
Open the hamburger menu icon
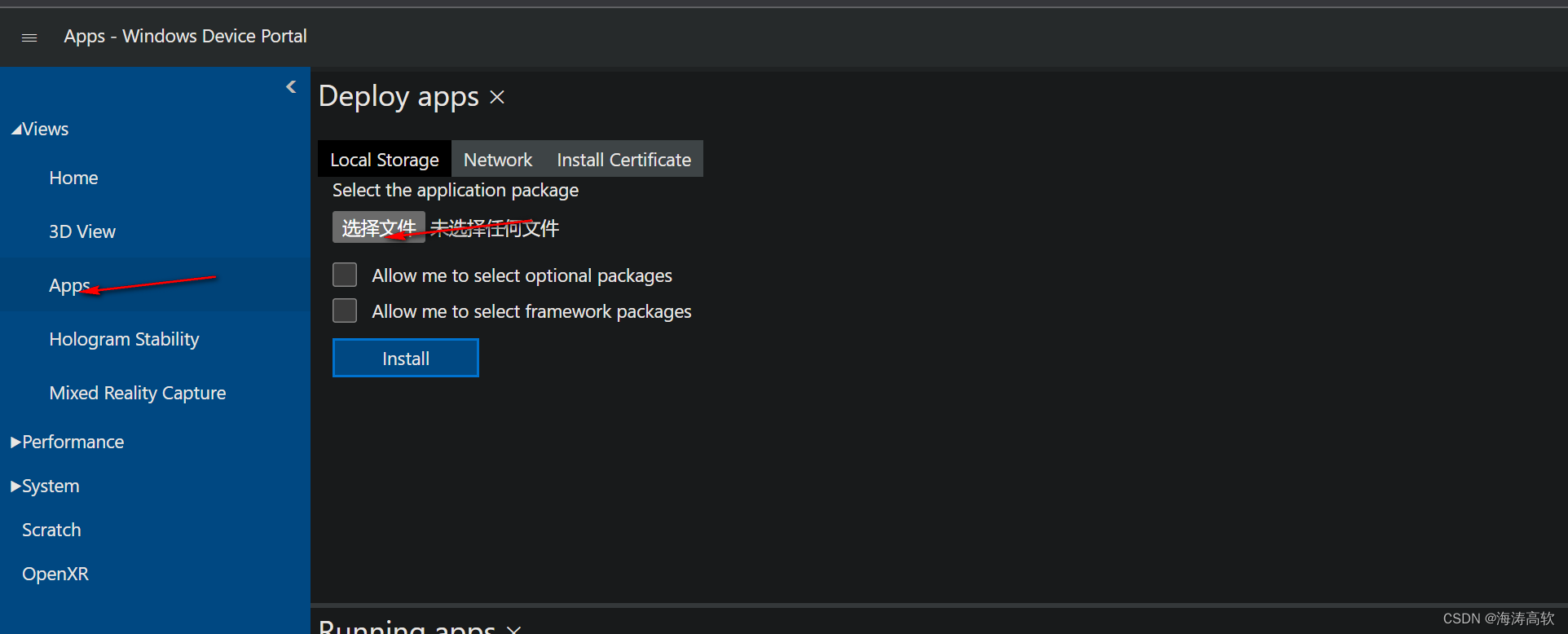click(29, 37)
